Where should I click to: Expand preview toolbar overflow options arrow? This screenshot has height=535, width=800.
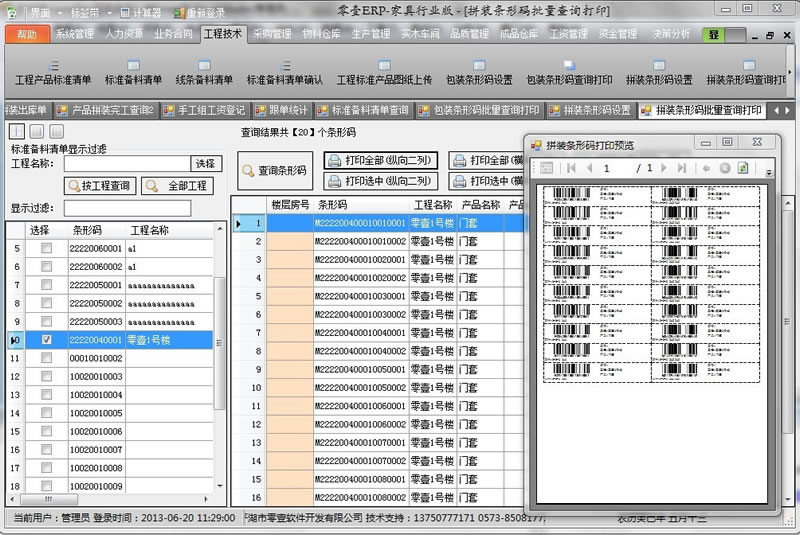click(769, 173)
